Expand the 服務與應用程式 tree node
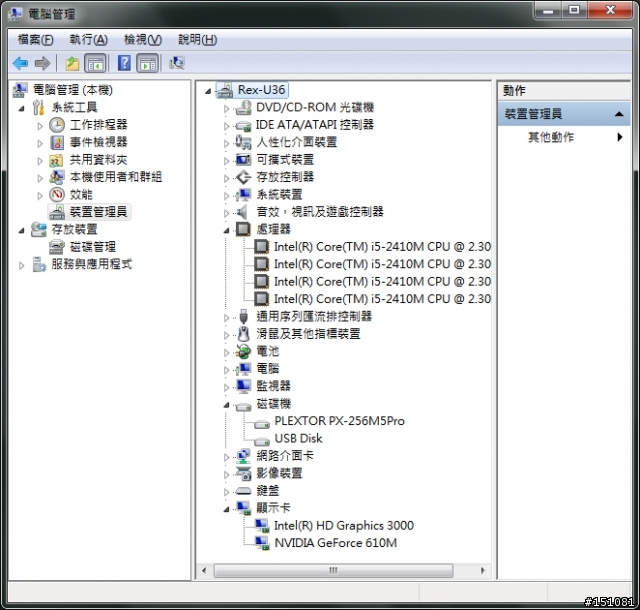Viewport: 640px width, 610px height. click(x=21, y=265)
